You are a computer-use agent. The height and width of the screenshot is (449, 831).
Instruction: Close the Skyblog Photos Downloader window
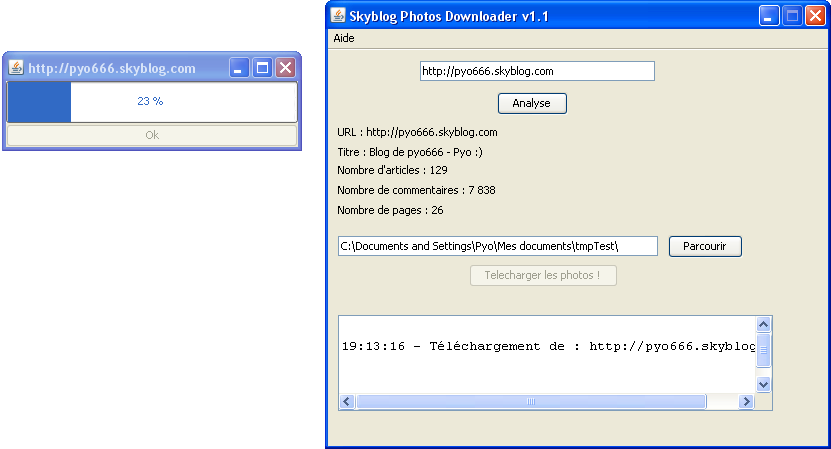(x=815, y=16)
